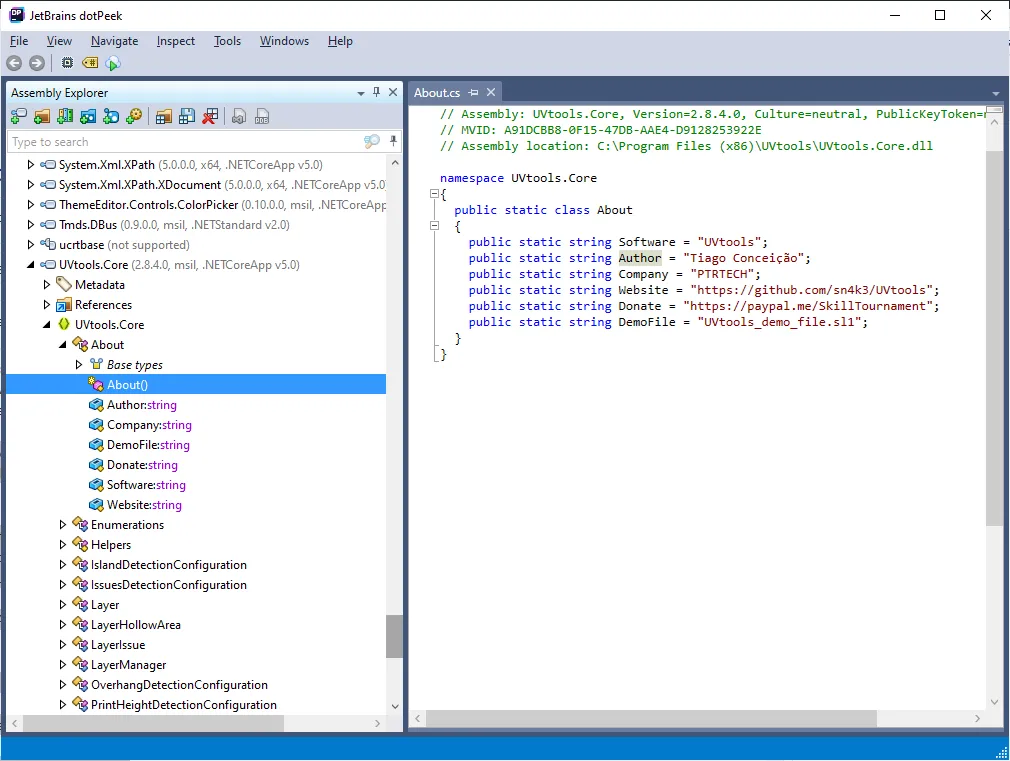The image size is (1010, 761).
Task: Collapse the UVtools.Core assembly node
Action: tap(31, 265)
